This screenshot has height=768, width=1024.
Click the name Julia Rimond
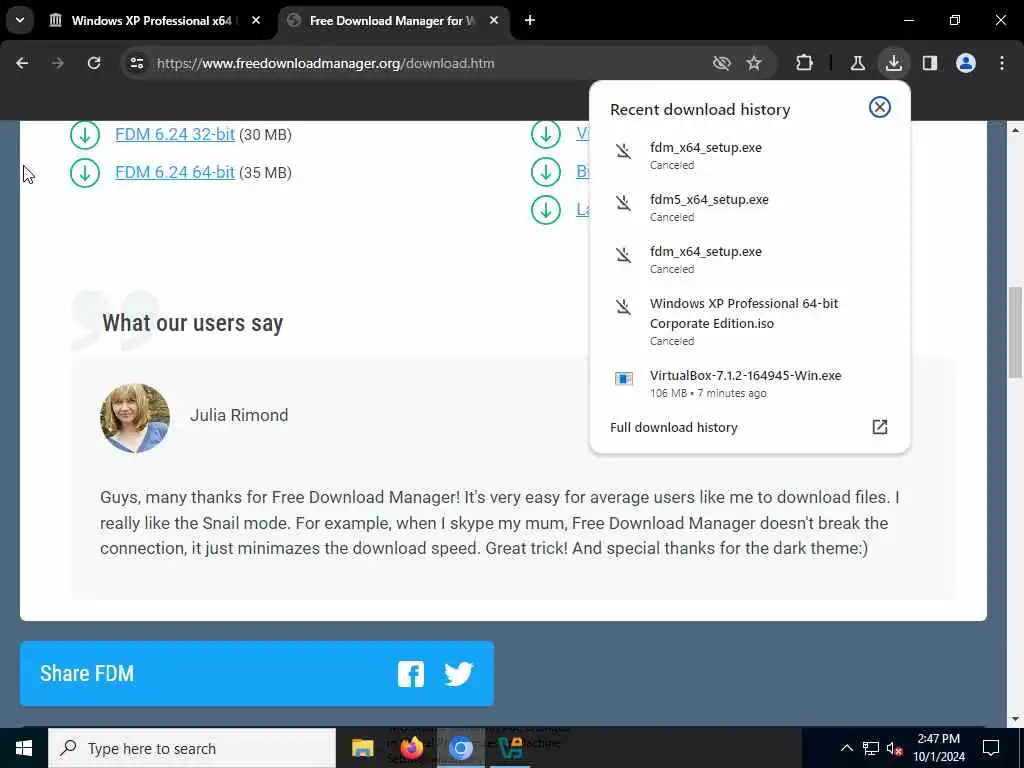[x=239, y=415]
